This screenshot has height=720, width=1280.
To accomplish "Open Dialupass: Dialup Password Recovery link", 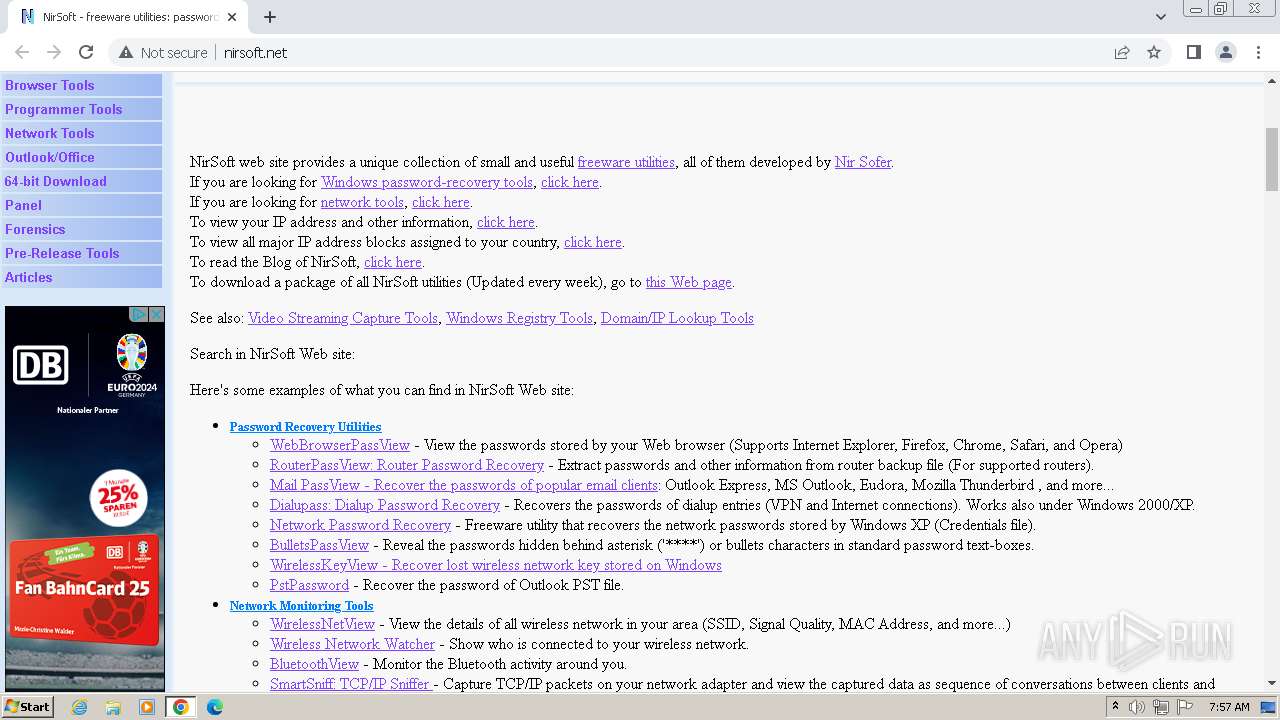I will click(x=385, y=505).
